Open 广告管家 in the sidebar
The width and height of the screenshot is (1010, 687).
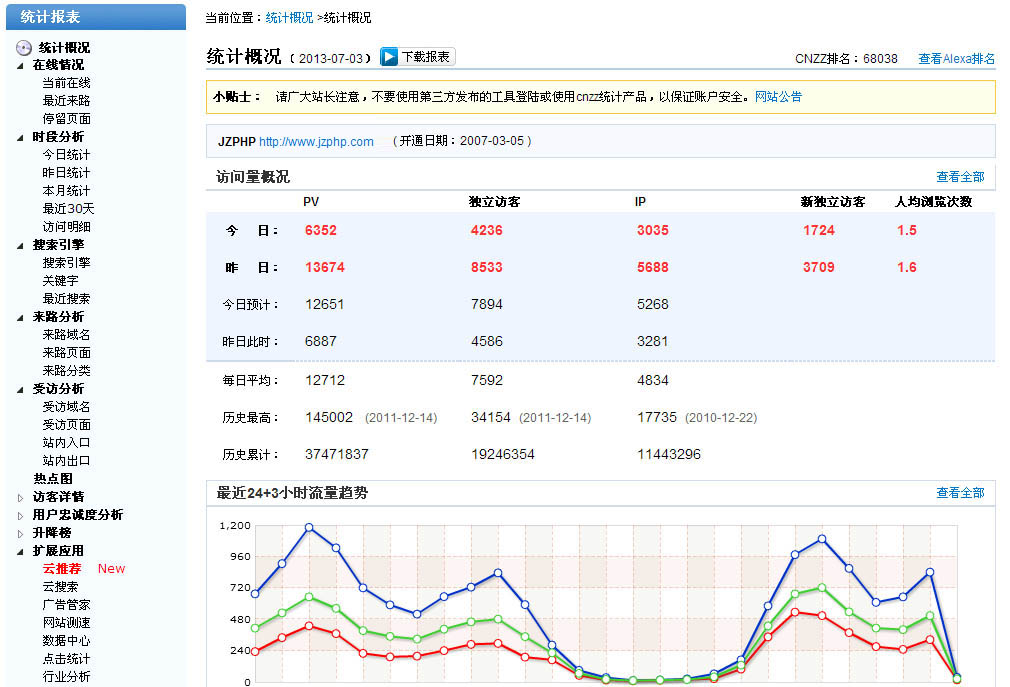point(66,605)
